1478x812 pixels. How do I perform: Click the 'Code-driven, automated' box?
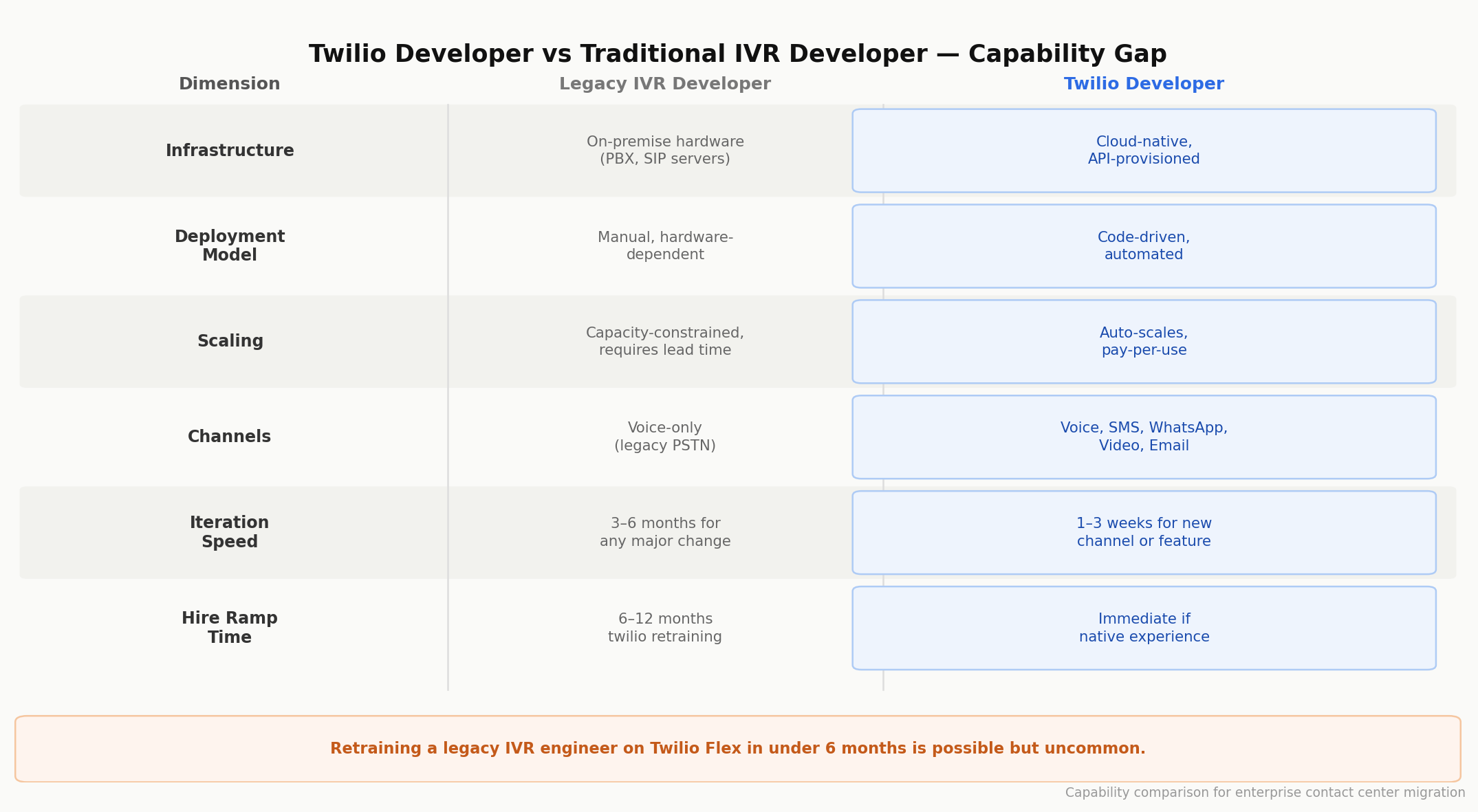tap(1144, 246)
